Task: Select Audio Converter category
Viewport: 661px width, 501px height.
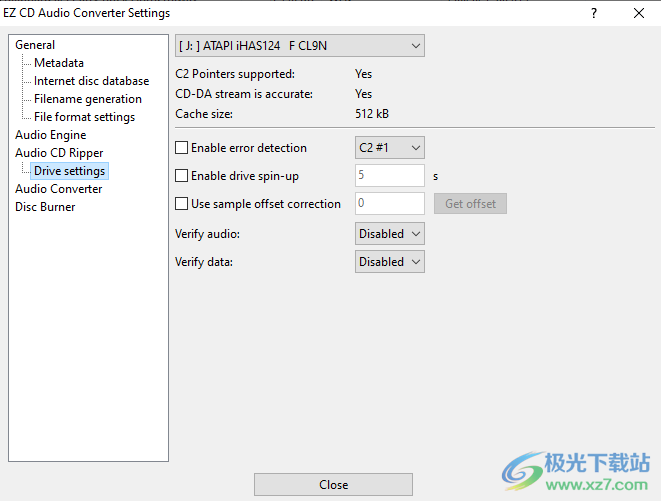Action: point(59,189)
